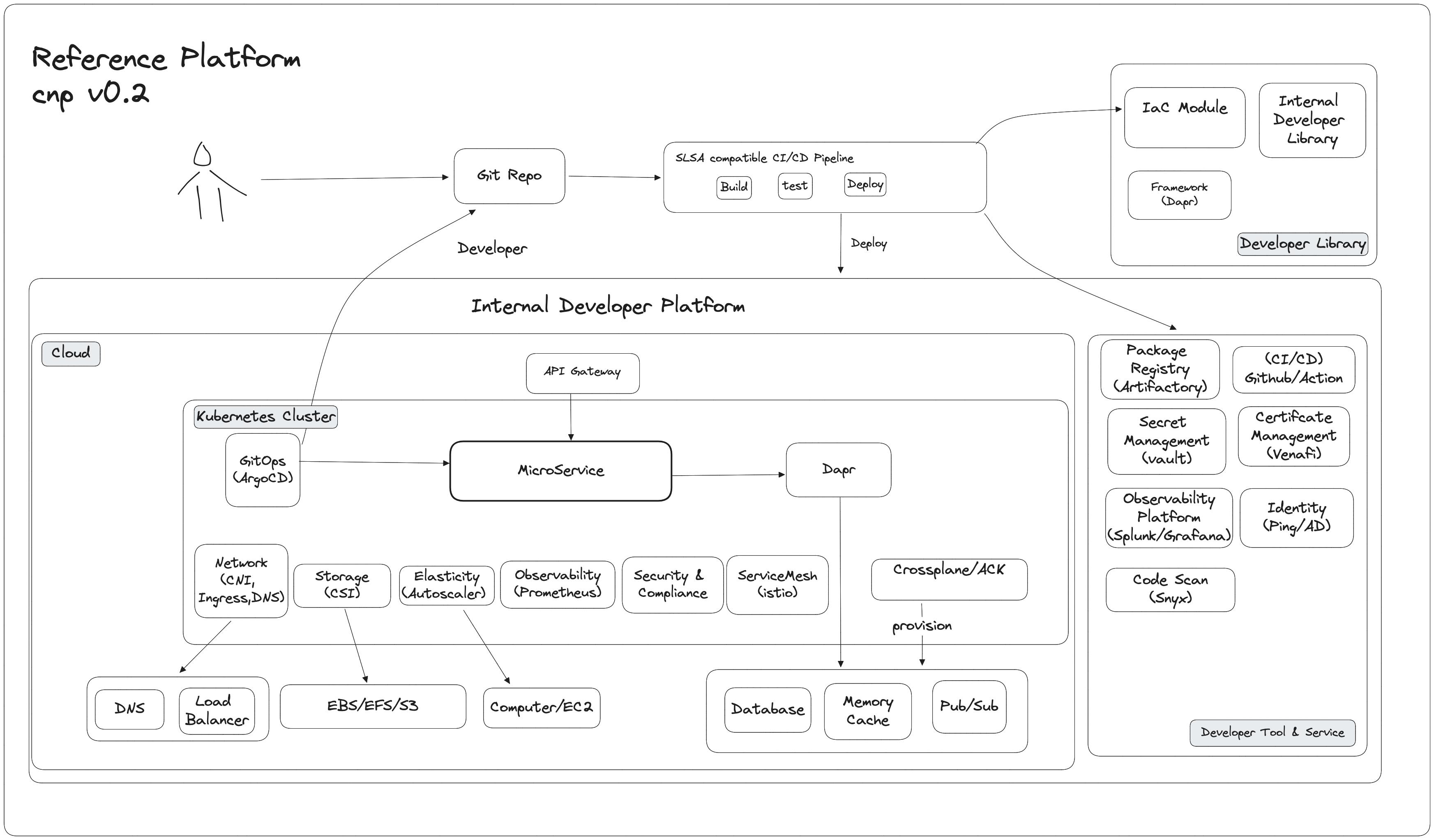The height and width of the screenshot is (840, 1434).
Task: Click the Identity (Ping/AD) box
Action: click(x=1297, y=518)
